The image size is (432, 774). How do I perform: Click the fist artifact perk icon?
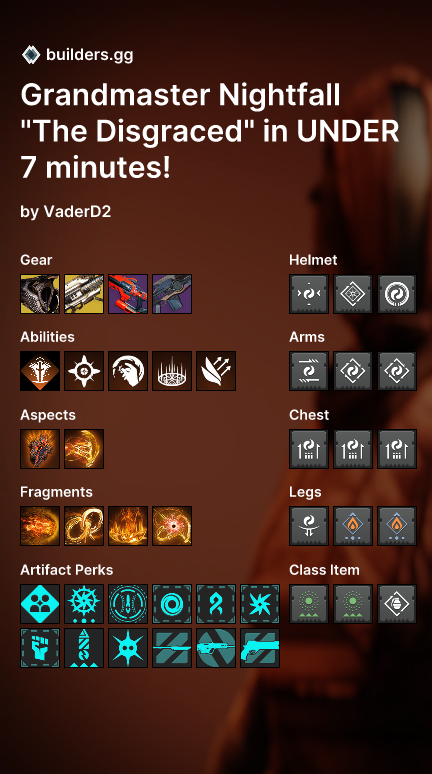tap(40, 648)
